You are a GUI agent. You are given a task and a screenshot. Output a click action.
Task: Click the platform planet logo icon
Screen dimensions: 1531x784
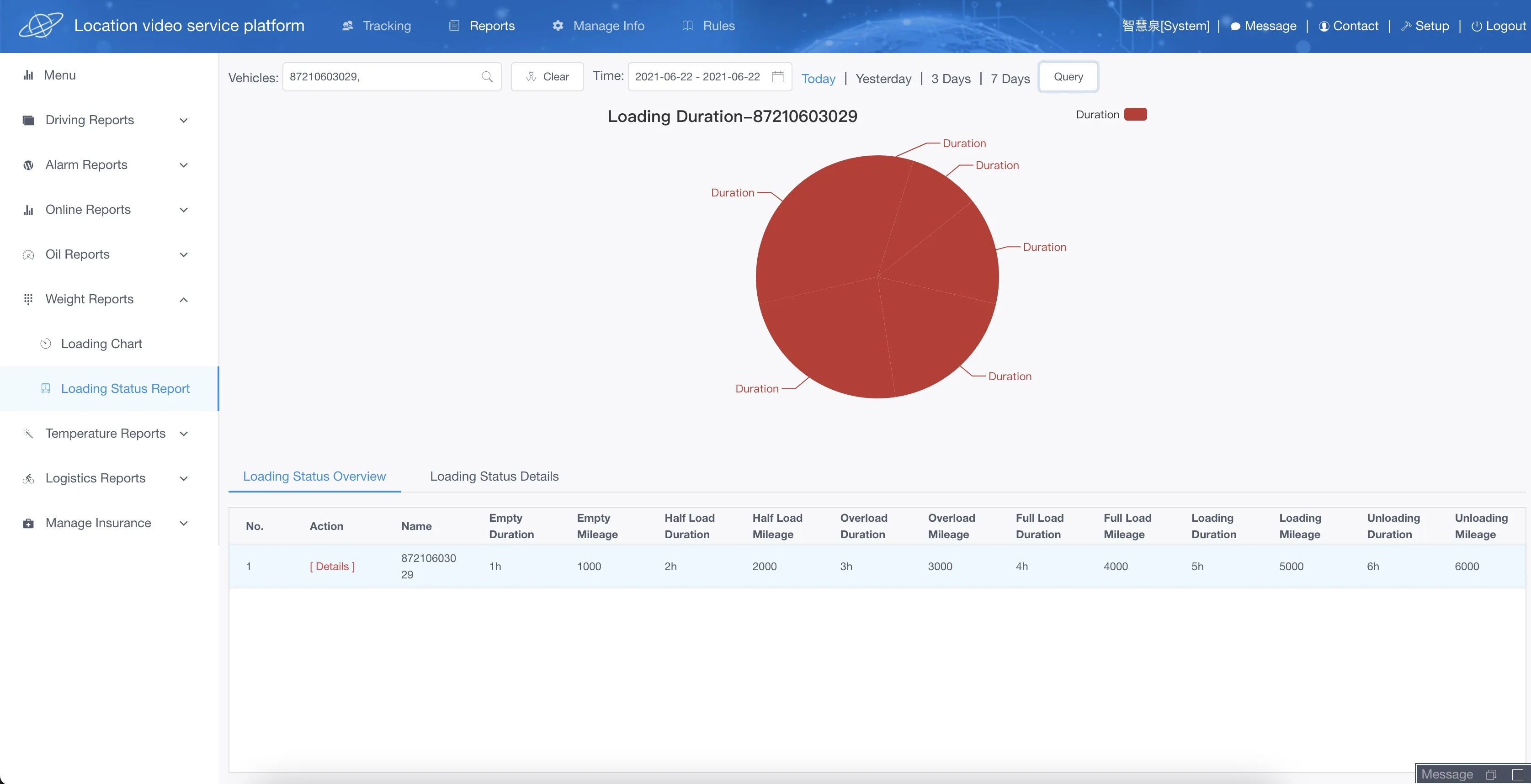point(40,26)
